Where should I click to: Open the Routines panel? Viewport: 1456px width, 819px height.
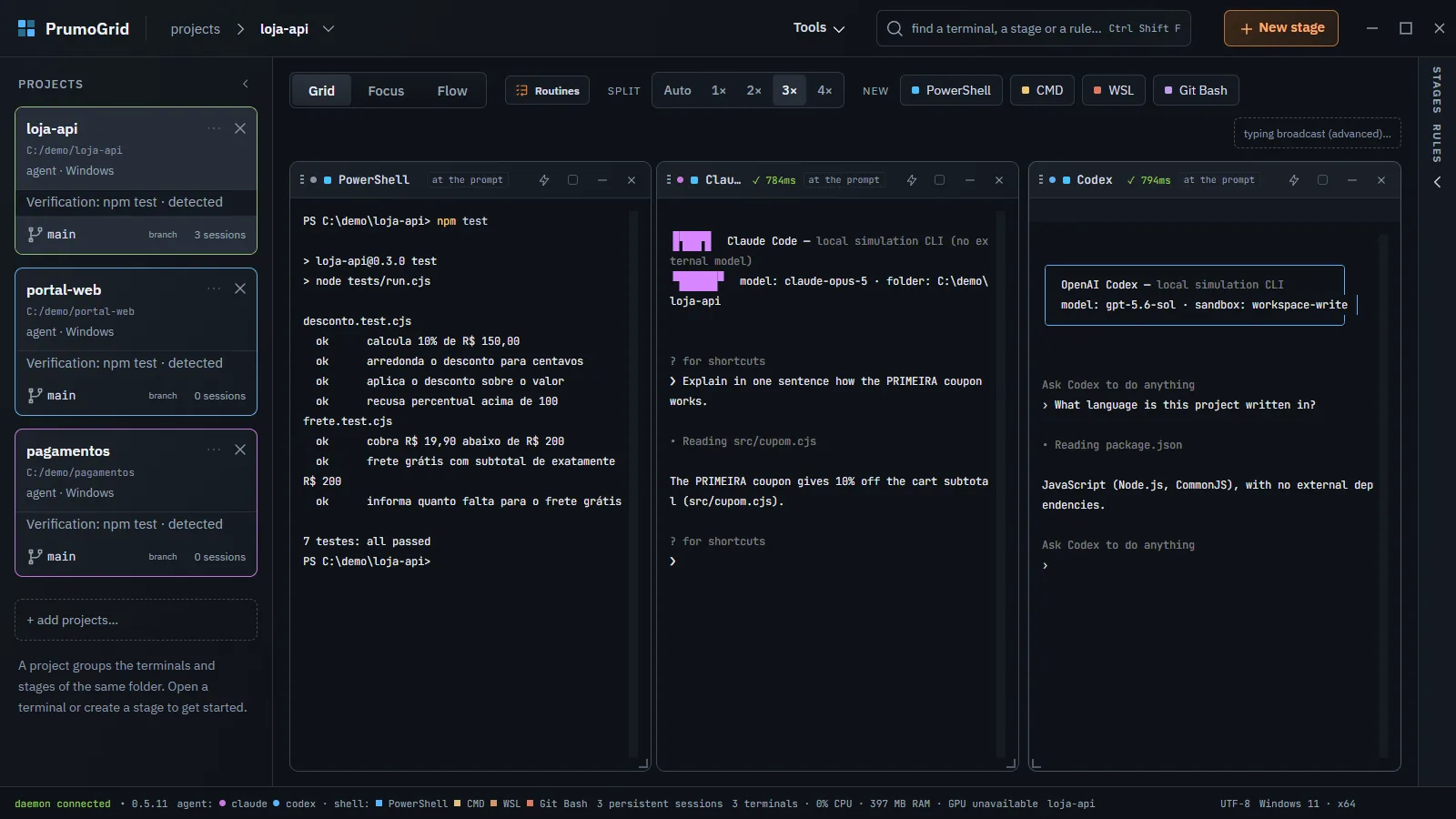[547, 90]
